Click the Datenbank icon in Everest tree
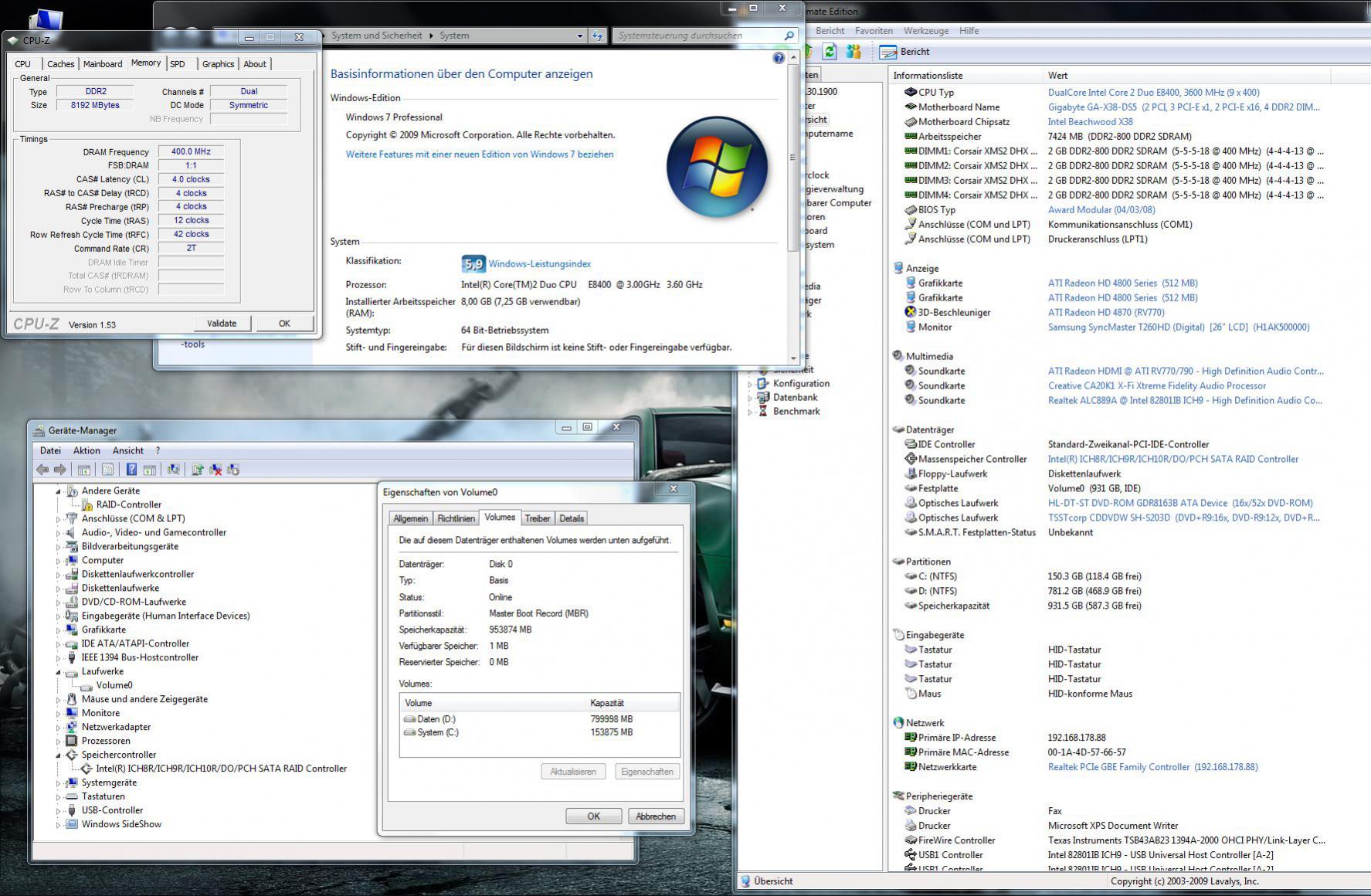1371x896 pixels. pos(763,397)
